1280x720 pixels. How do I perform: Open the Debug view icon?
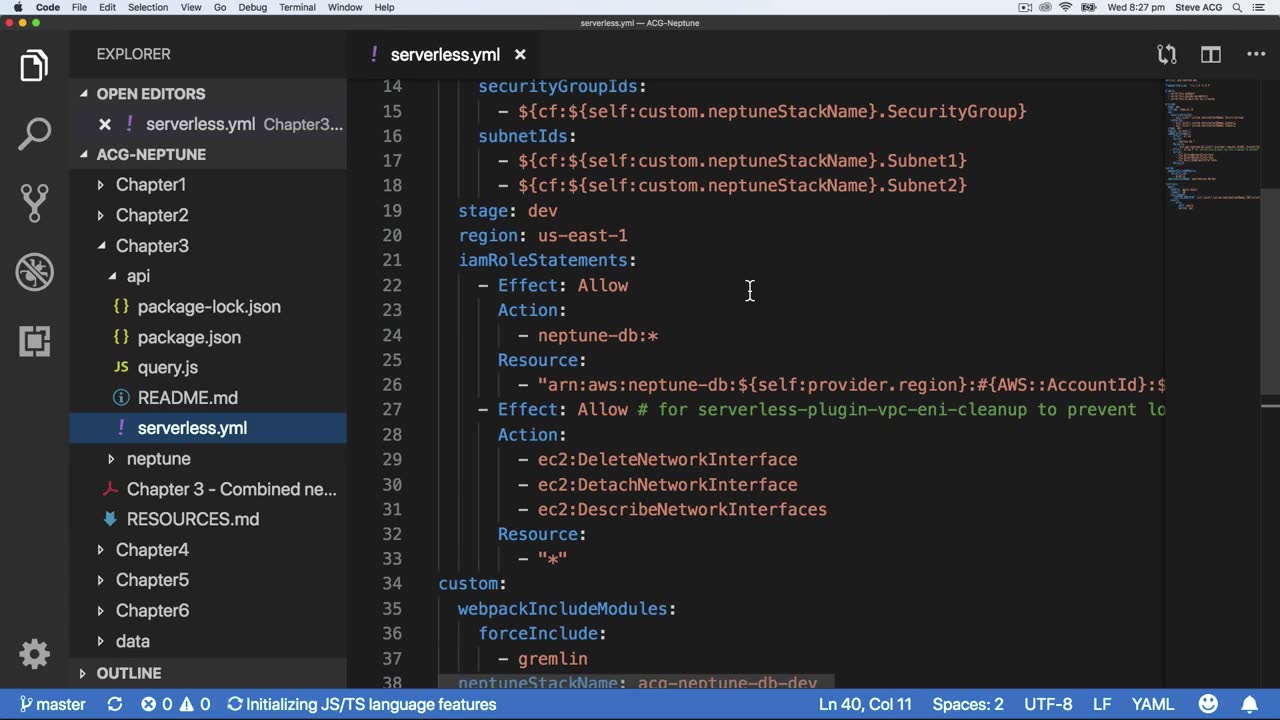34,272
